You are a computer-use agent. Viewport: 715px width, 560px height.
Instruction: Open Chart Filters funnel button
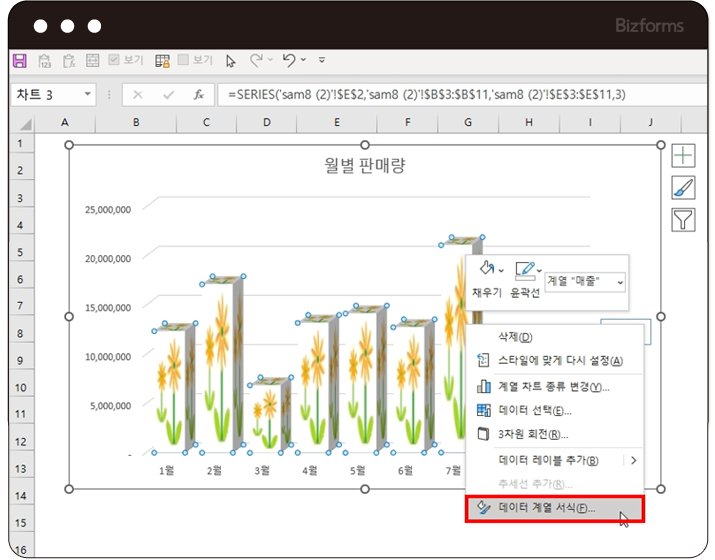coord(683,220)
